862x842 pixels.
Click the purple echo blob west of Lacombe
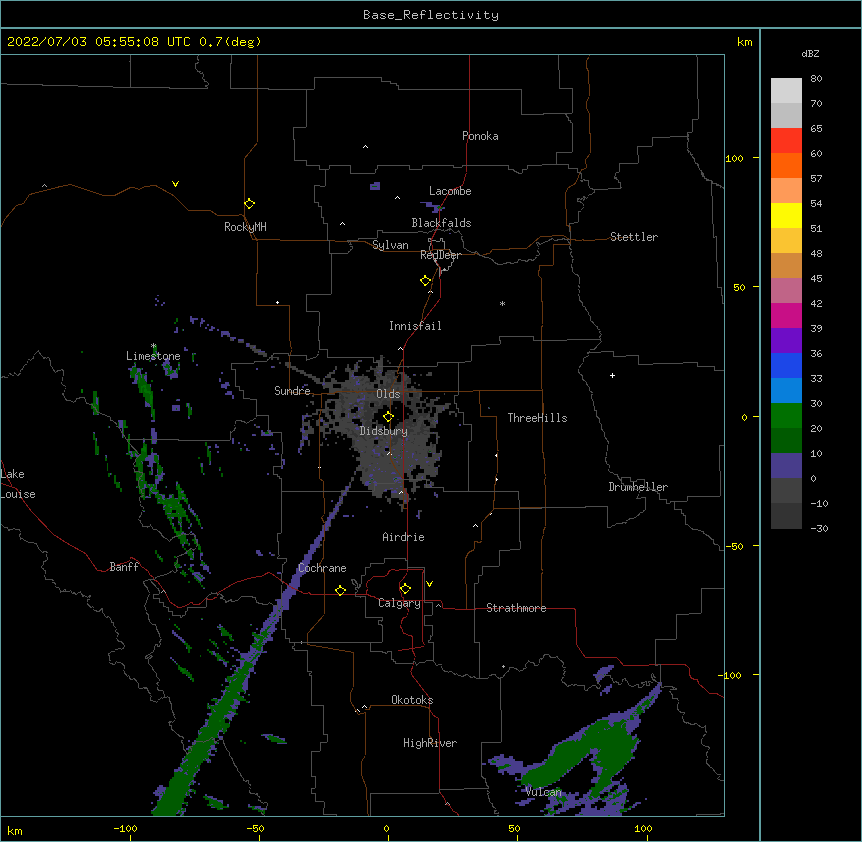[x=375, y=186]
